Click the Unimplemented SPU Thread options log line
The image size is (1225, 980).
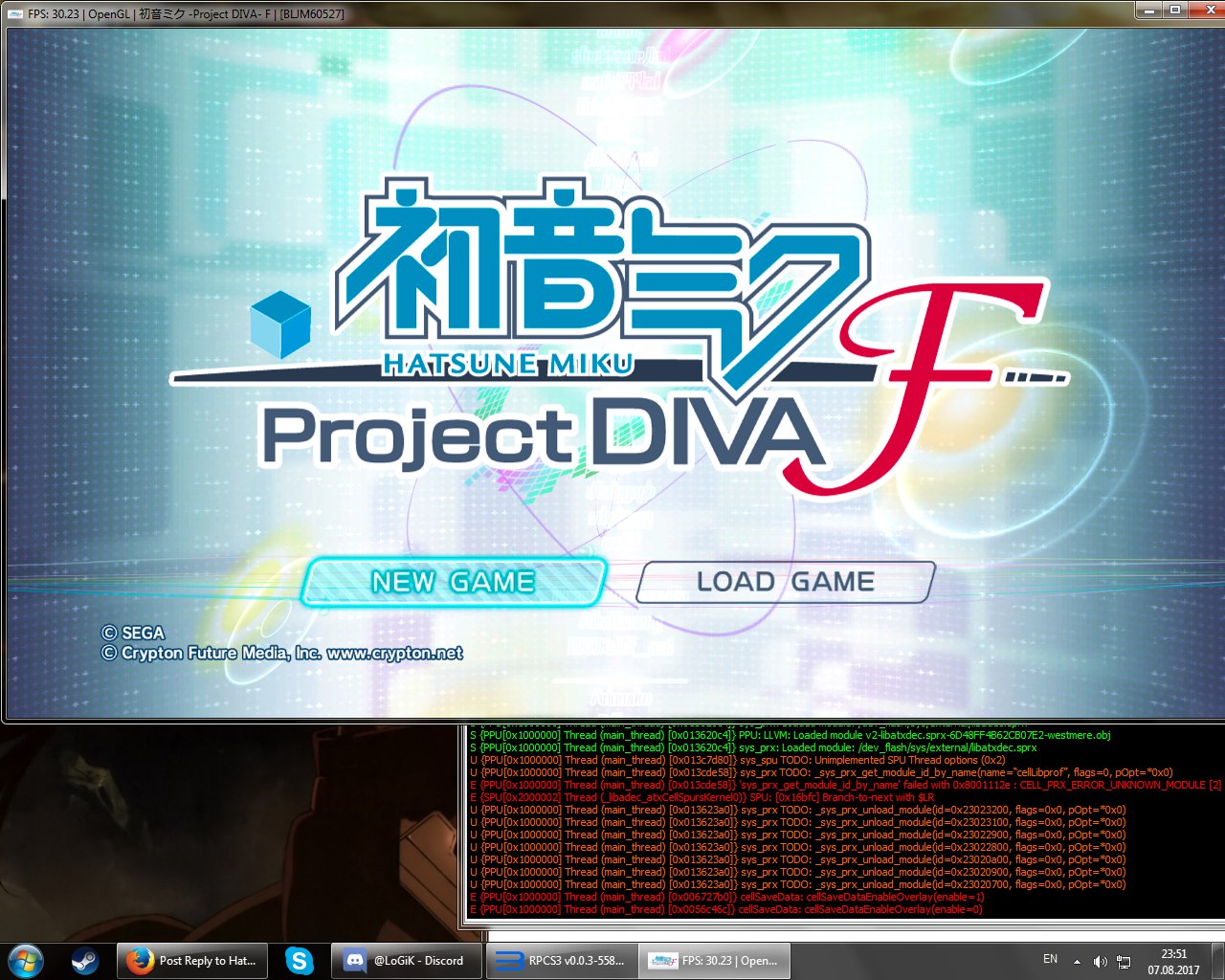pyautogui.click(x=737, y=760)
